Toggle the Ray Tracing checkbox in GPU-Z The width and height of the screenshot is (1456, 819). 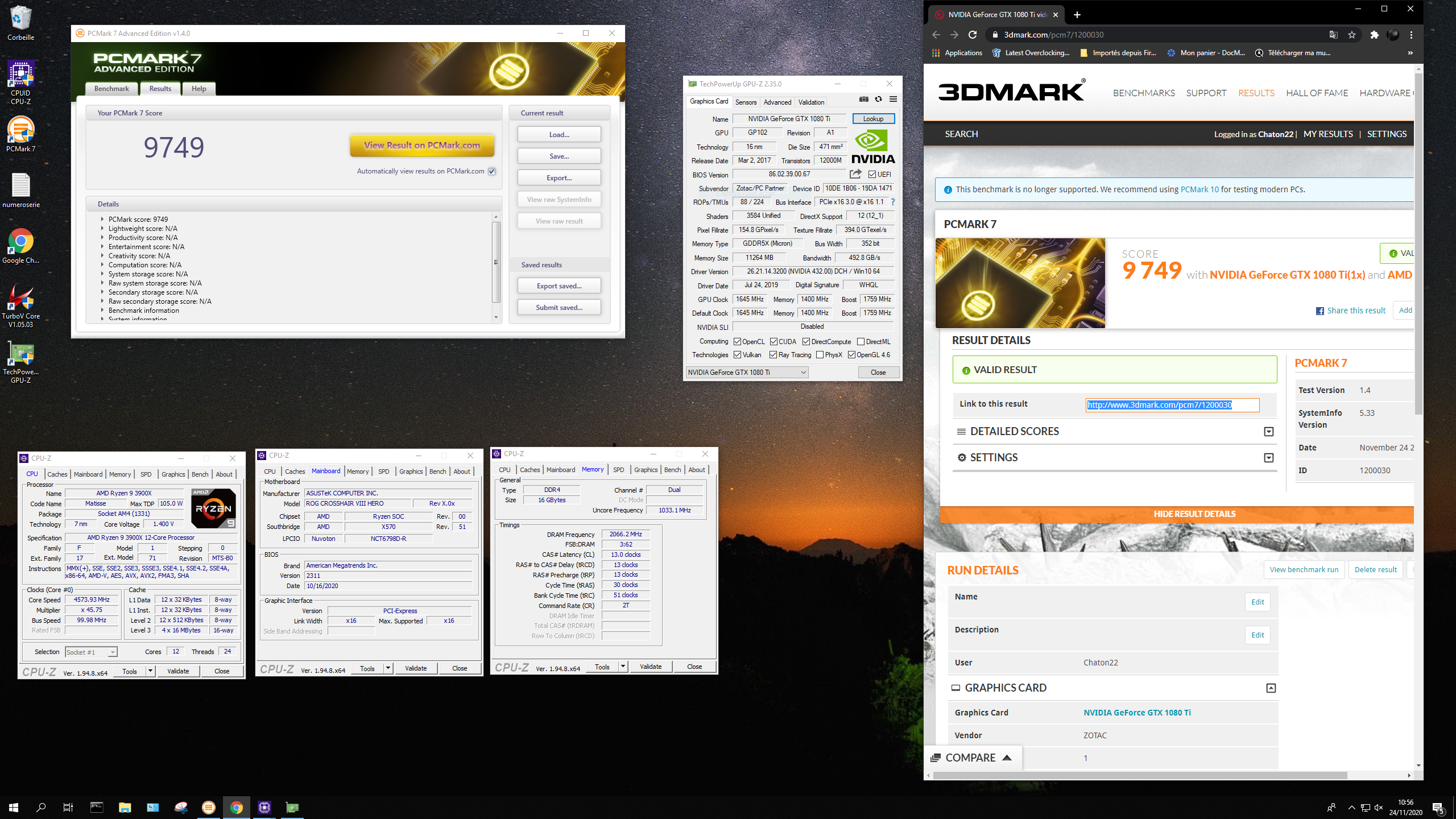[x=773, y=355]
